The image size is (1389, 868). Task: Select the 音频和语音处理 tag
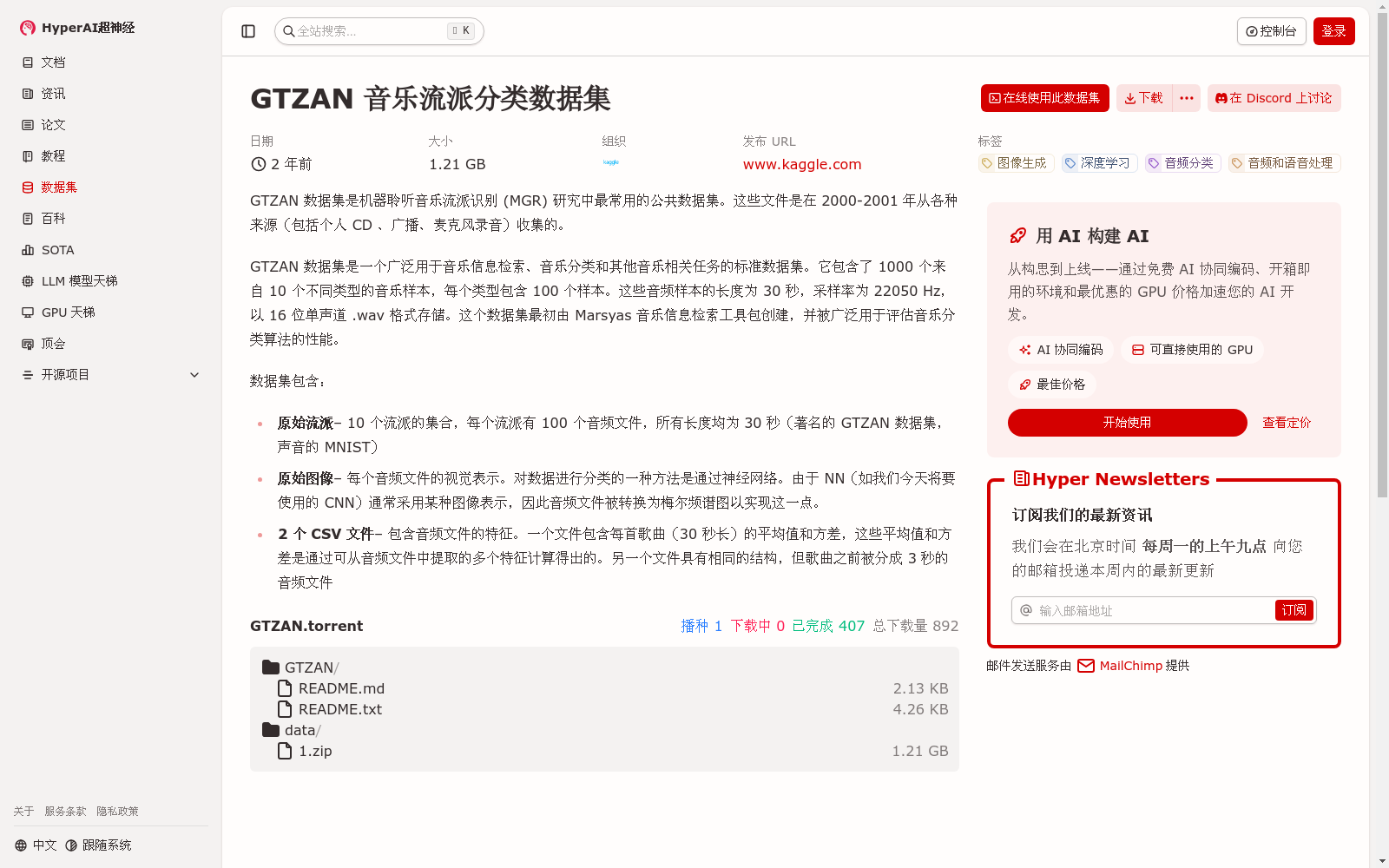coord(1284,163)
